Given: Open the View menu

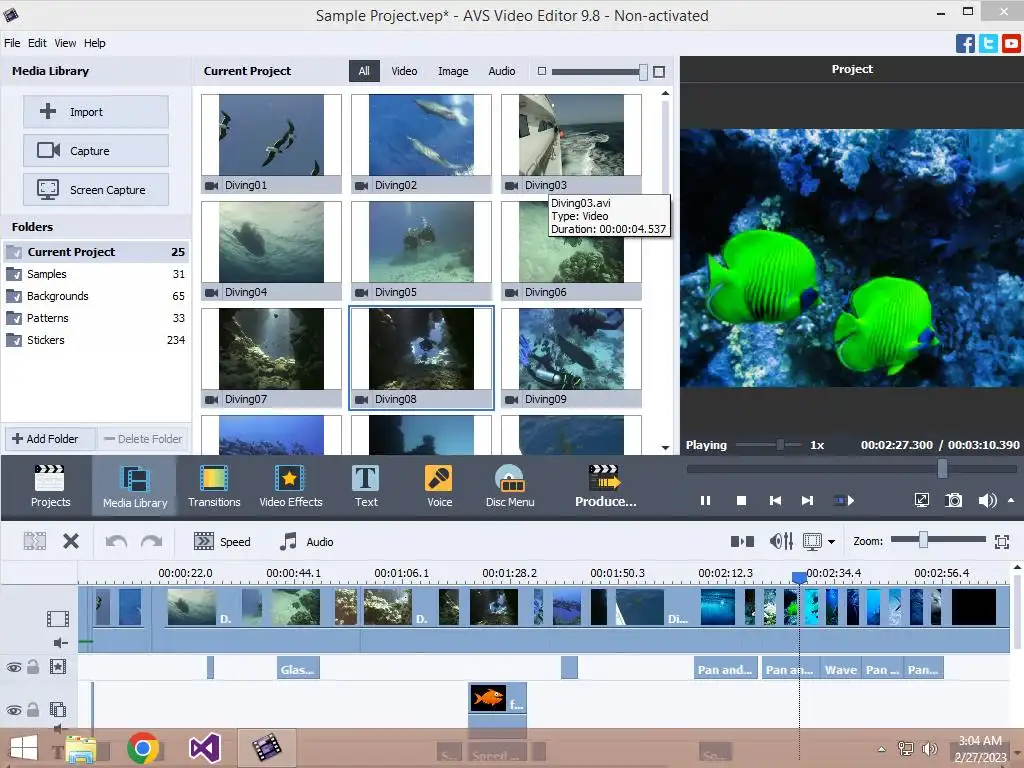Looking at the screenshot, I should (x=65, y=43).
